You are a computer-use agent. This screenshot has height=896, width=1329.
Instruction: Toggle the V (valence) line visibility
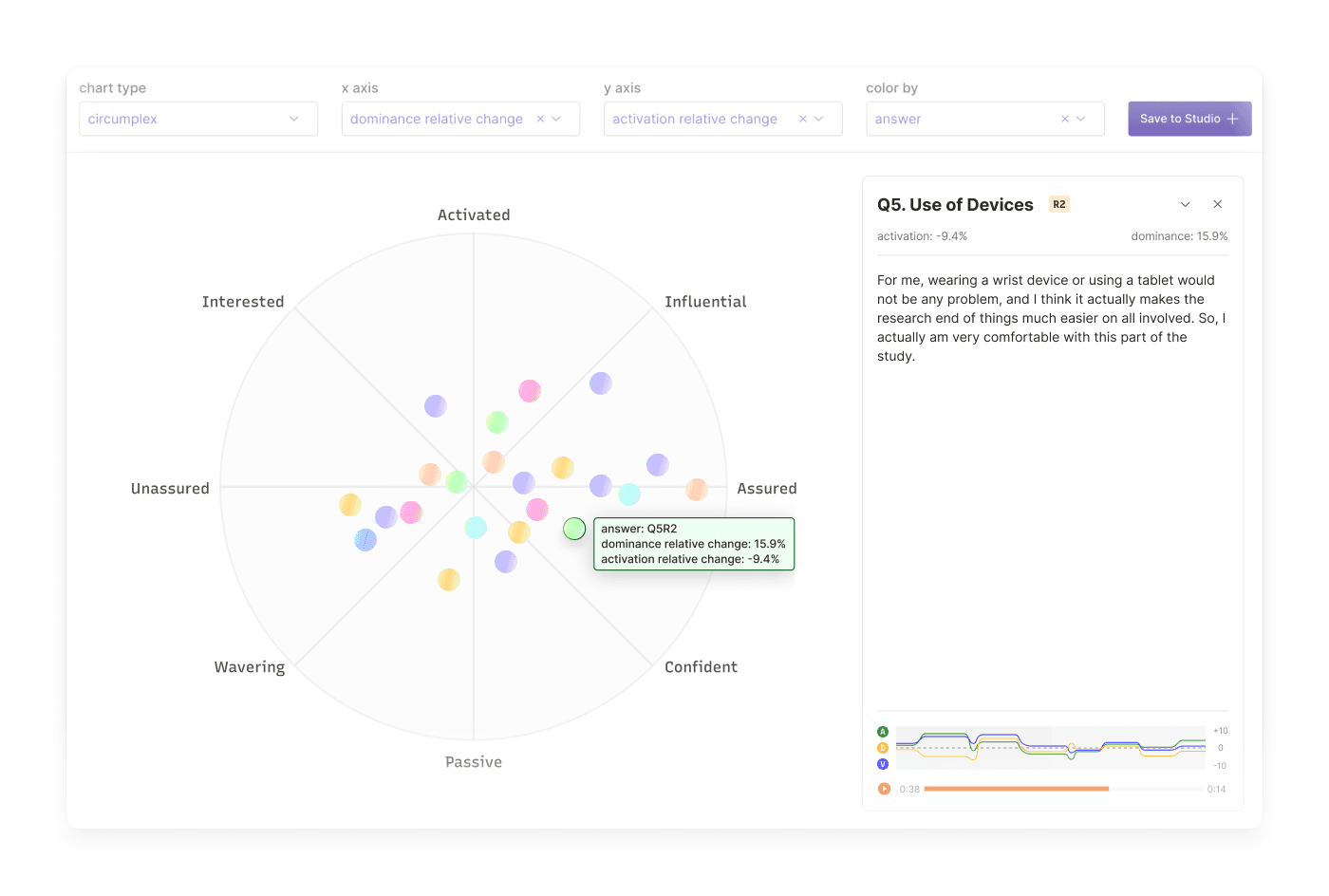882,764
